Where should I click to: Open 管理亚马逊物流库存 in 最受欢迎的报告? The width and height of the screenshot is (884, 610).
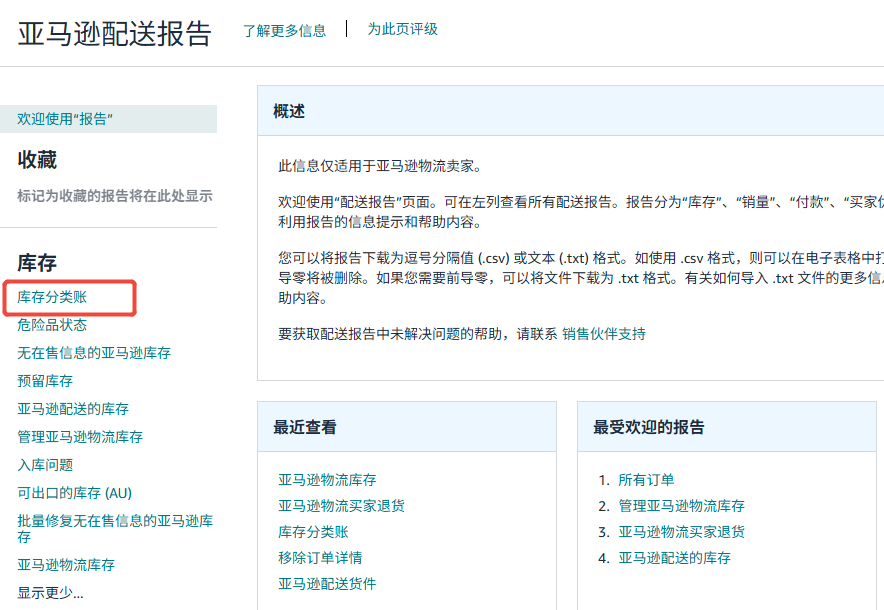681,506
